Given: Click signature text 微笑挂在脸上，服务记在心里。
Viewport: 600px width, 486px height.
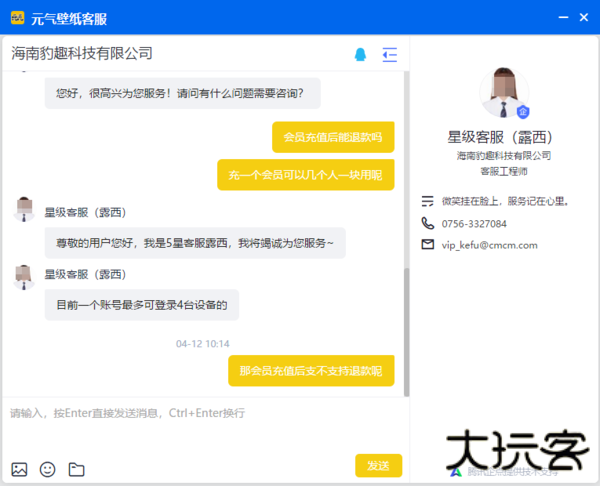Looking at the screenshot, I should click(505, 201).
